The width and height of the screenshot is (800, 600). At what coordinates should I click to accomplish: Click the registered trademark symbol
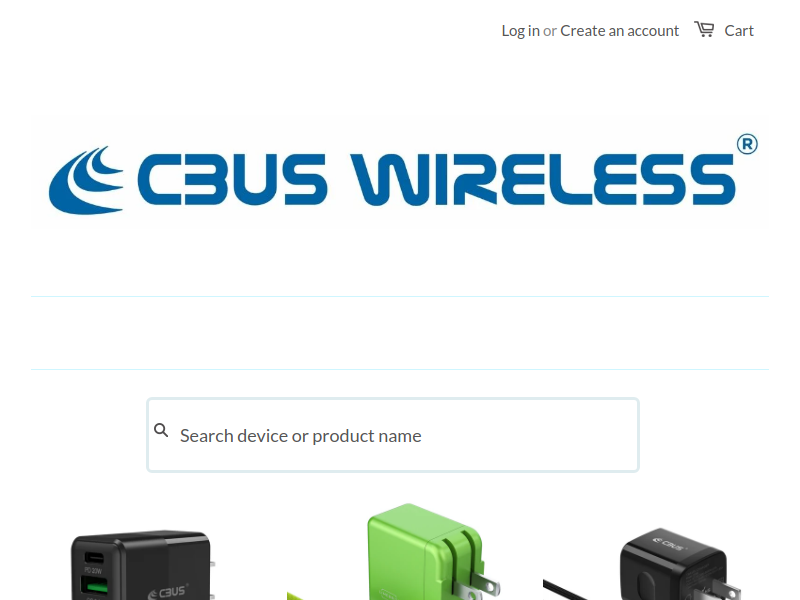point(747,144)
